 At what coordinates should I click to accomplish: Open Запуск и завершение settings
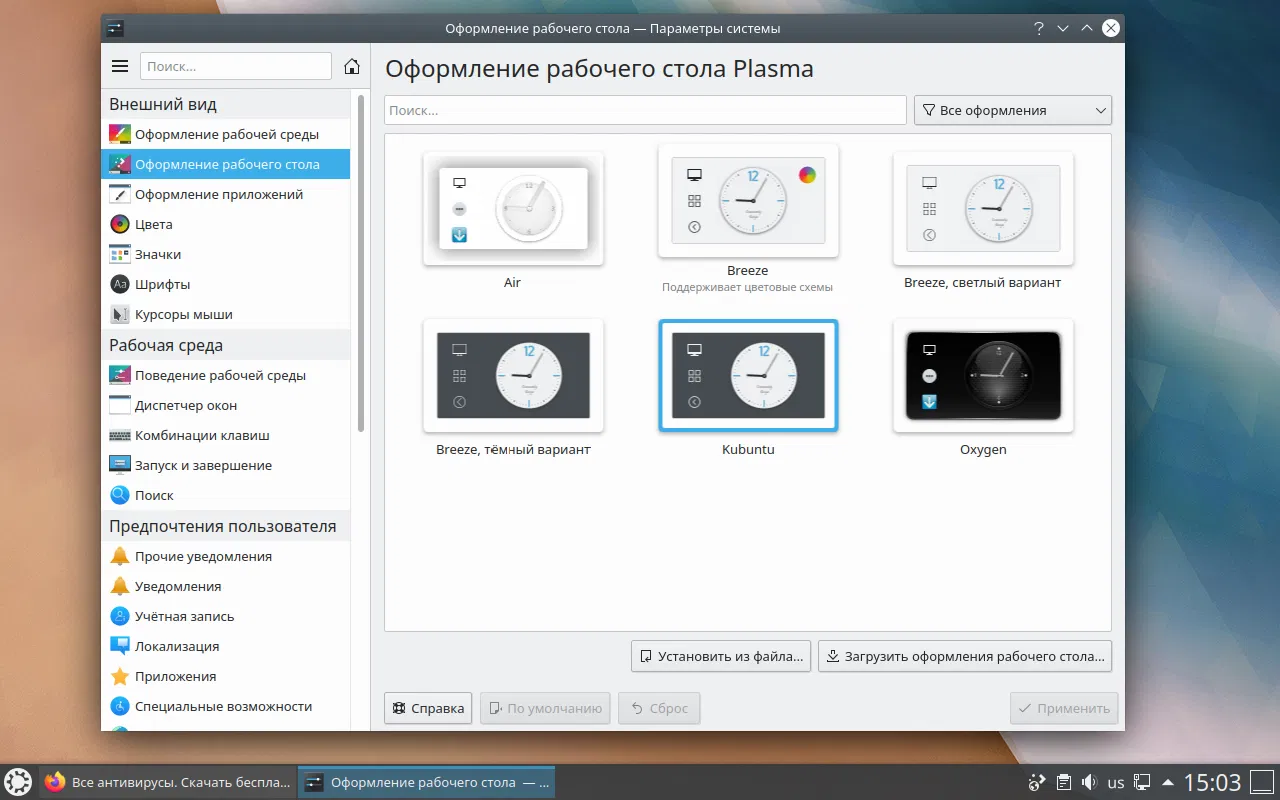(x=226, y=465)
